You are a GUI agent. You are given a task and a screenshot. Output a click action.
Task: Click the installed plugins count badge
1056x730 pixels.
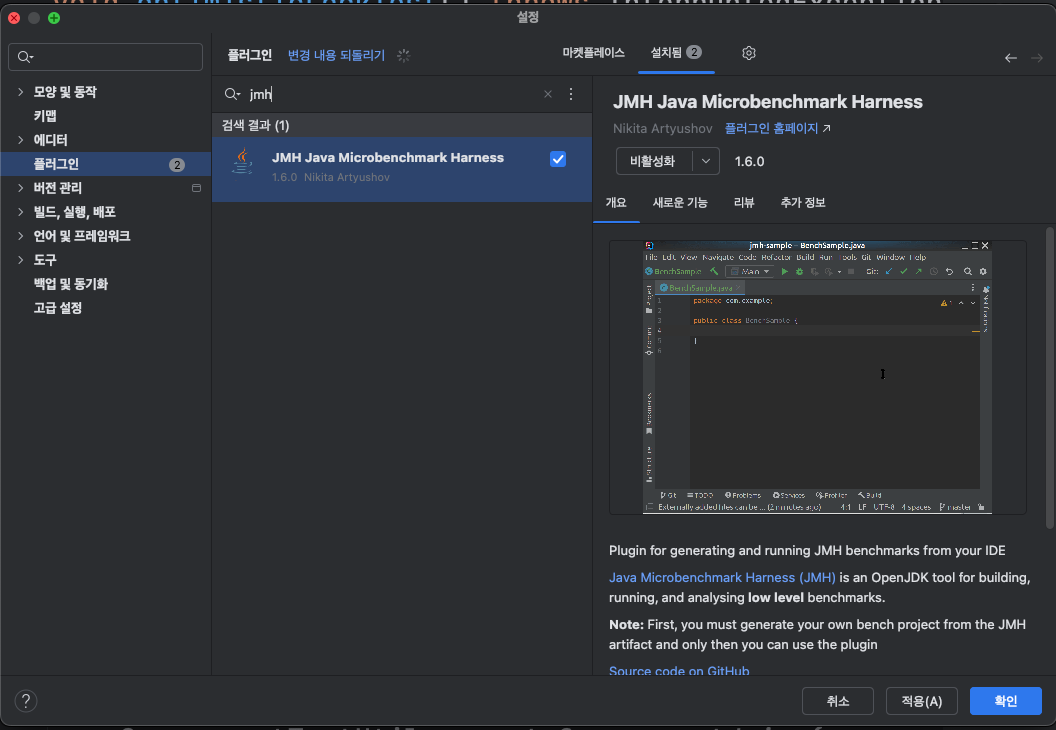694,53
